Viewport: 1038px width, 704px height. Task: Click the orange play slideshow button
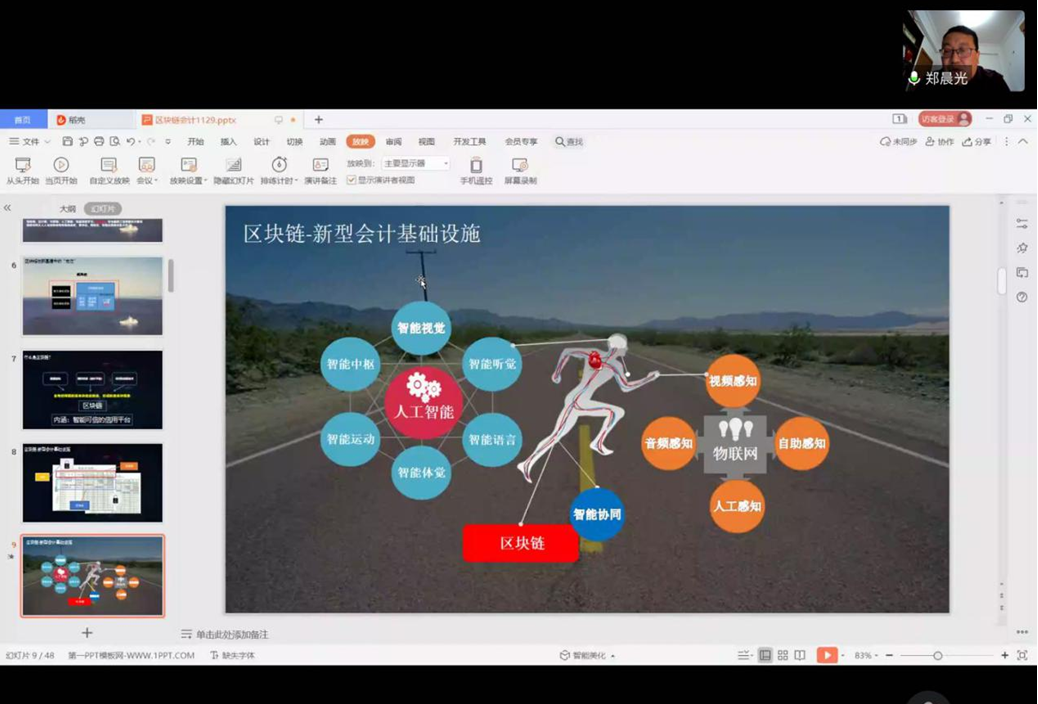[x=826, y=656]
